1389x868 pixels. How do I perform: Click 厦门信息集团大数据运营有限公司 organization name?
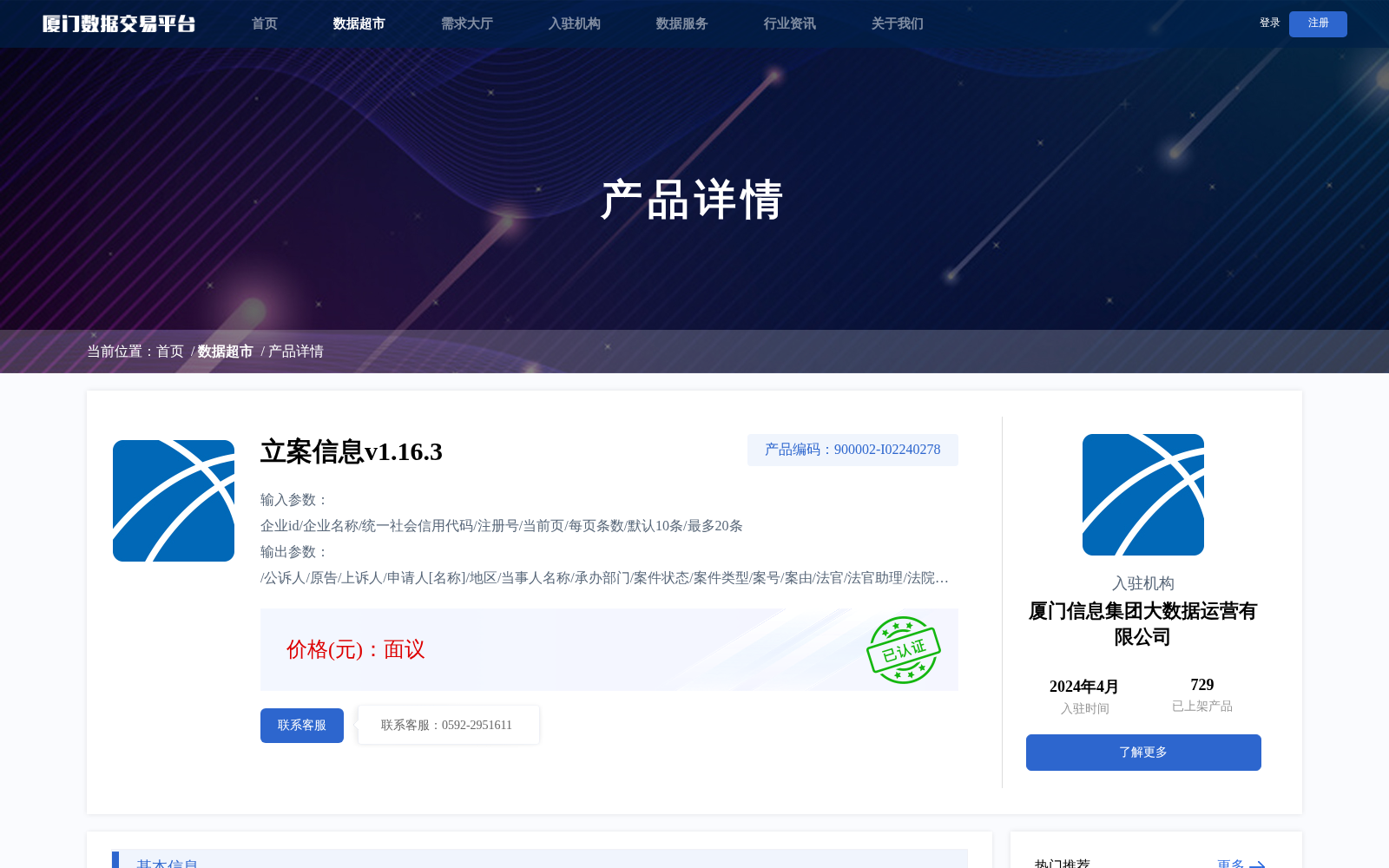pos(1143,624)
